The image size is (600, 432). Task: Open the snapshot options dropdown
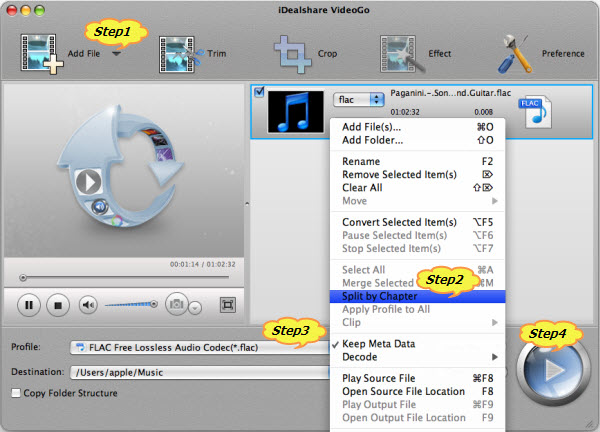[195, 308]
